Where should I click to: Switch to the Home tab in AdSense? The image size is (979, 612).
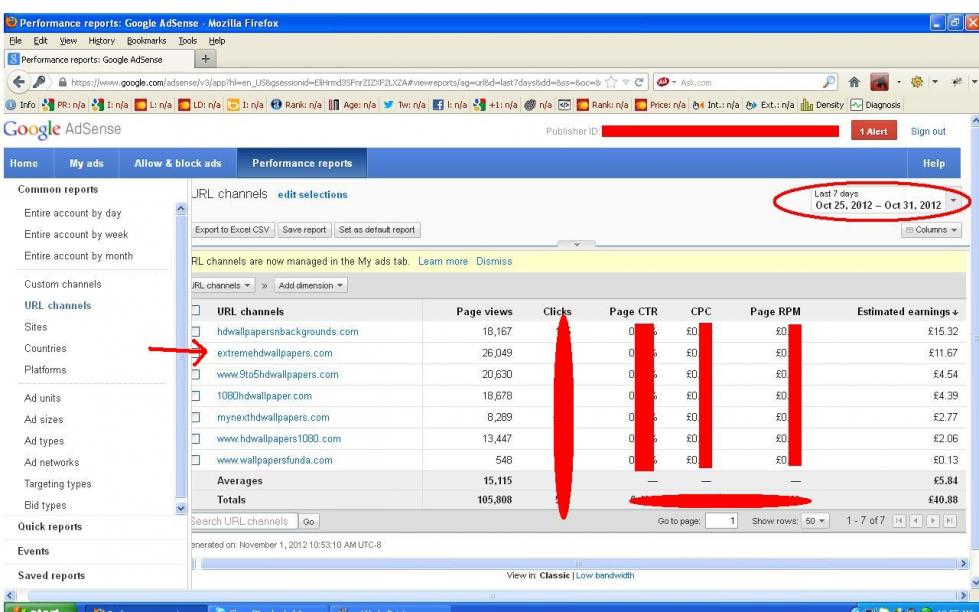coord(24,163)
